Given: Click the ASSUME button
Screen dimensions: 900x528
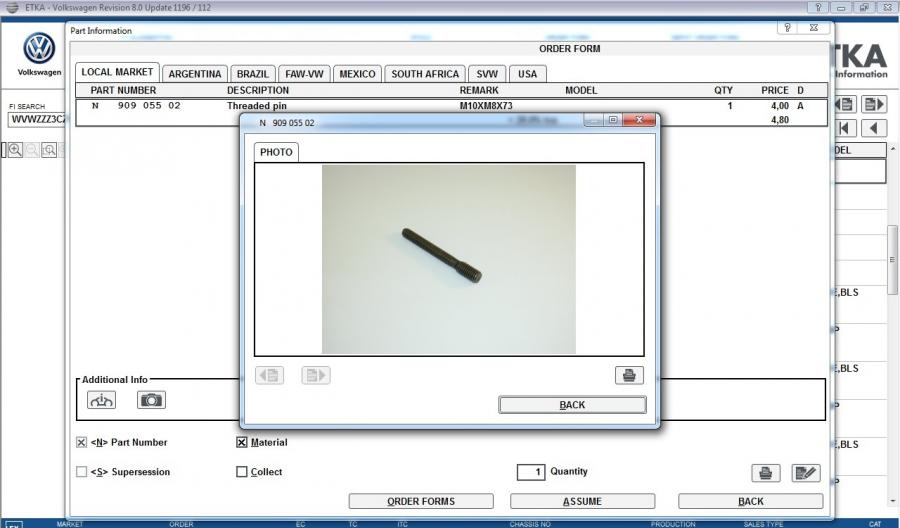Looking at the screenshot, I should coord(582,501).
